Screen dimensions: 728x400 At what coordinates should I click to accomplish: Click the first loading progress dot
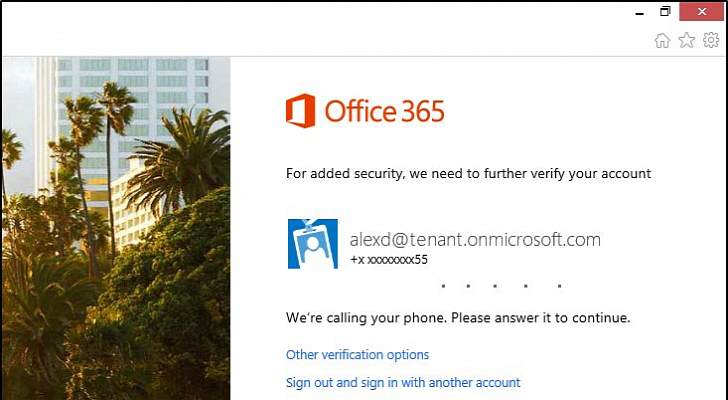coord(442,286)
